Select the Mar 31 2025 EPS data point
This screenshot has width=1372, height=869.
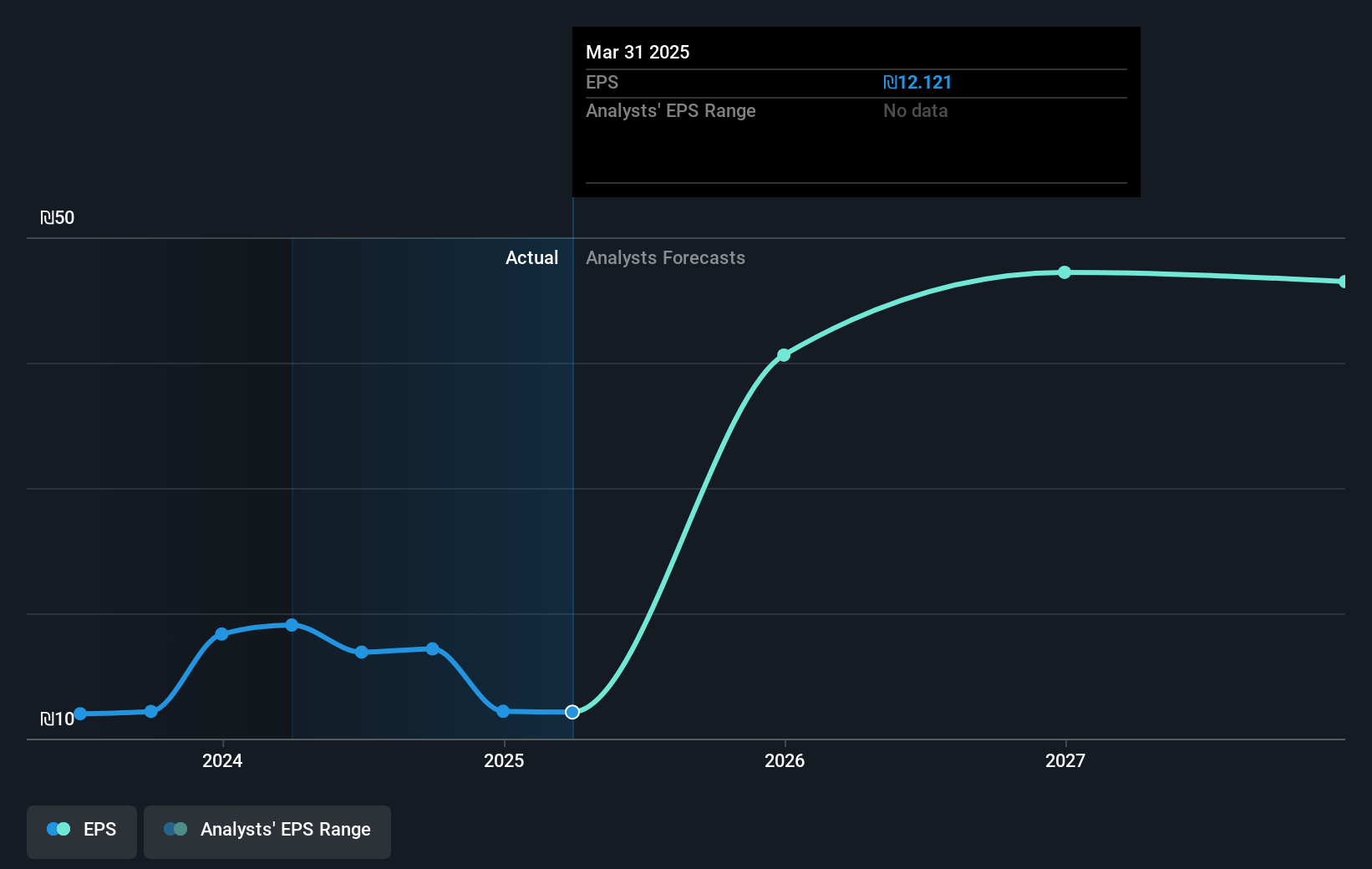pyautogui.click(x=572, y=712)
